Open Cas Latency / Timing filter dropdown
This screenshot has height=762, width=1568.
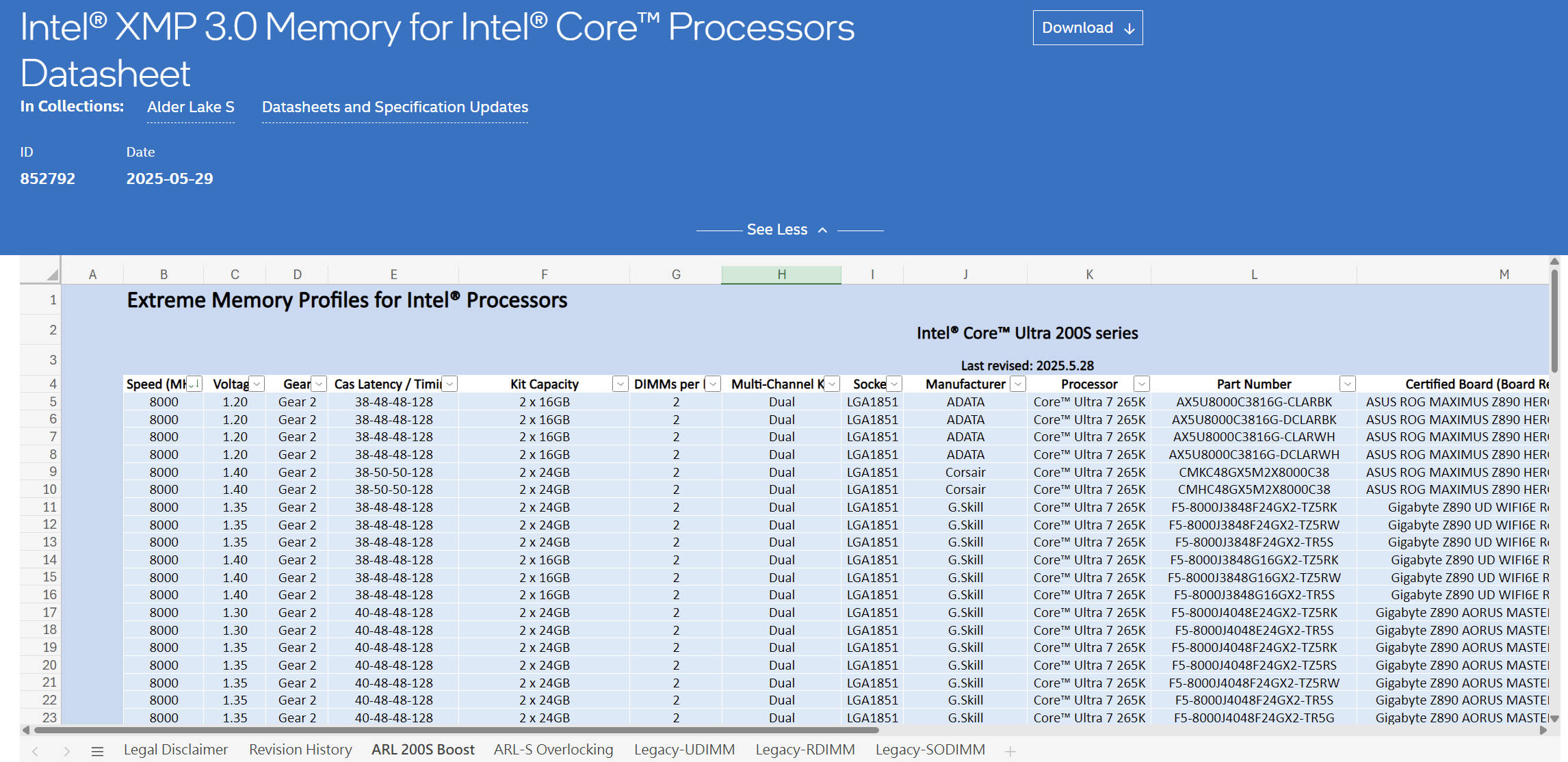point(449,384)
